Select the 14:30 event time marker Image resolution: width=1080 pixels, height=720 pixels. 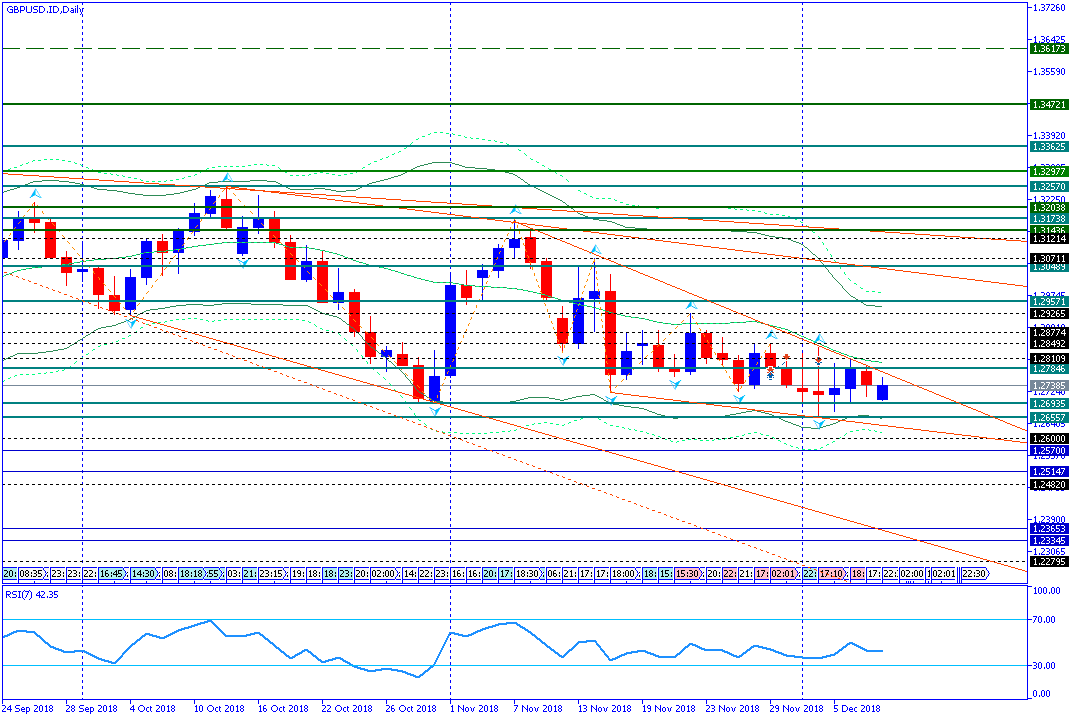point(144,575)
